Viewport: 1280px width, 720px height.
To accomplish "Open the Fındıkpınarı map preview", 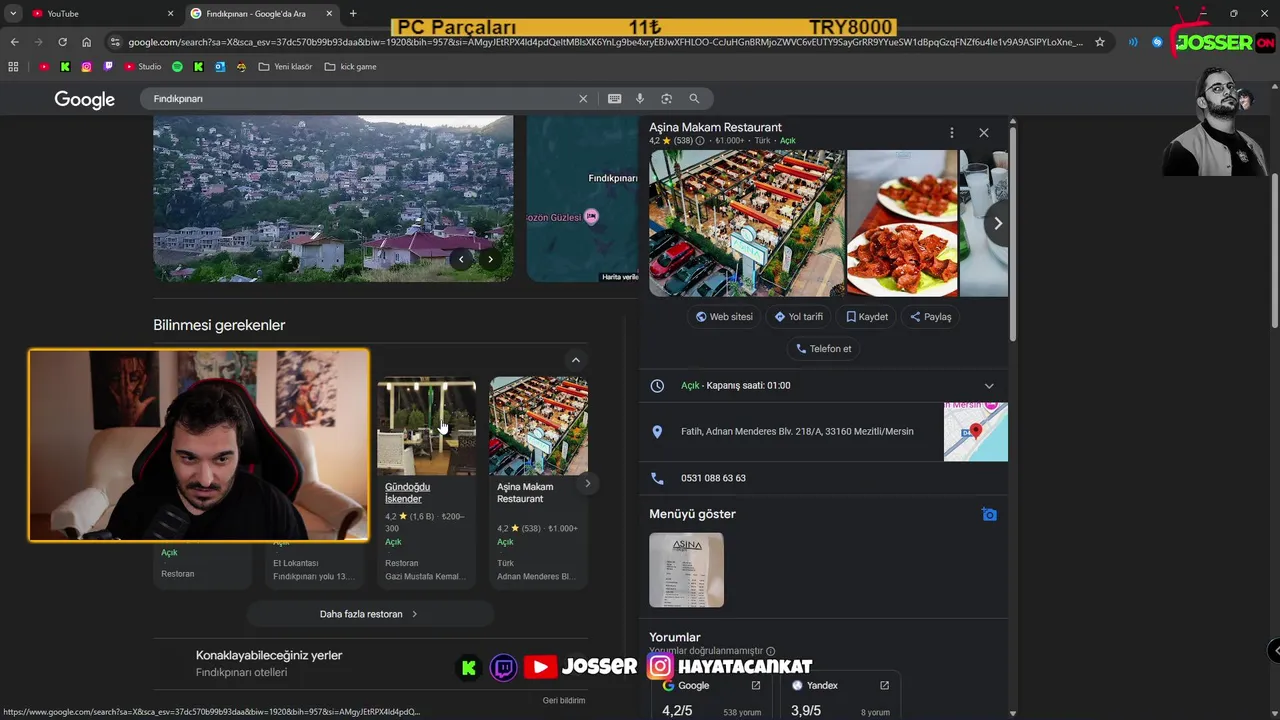I will 582,198.
